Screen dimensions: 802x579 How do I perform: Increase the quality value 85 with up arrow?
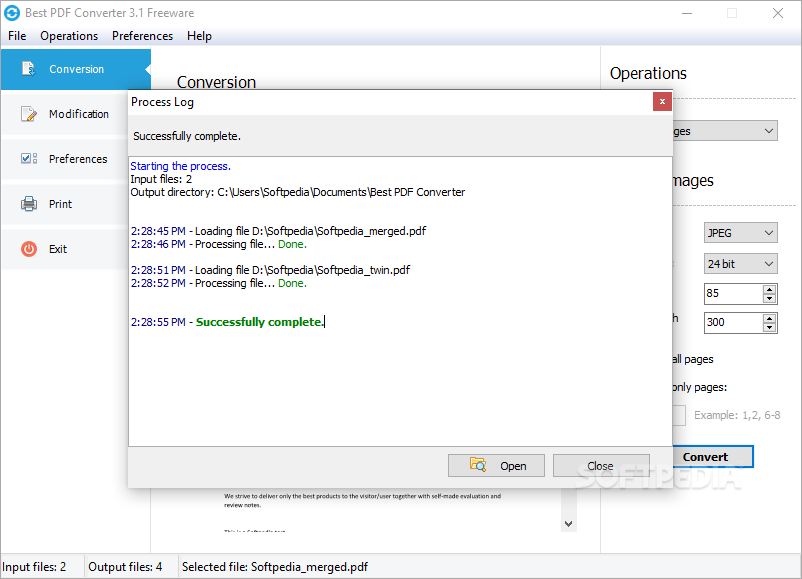[769, 290]
